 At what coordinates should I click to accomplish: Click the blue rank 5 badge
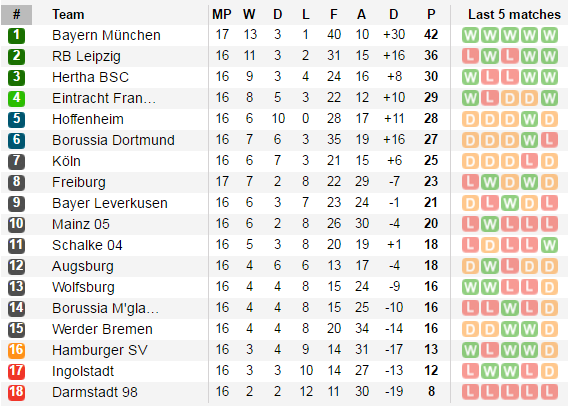pyautogui.click(x=16, y=120)
